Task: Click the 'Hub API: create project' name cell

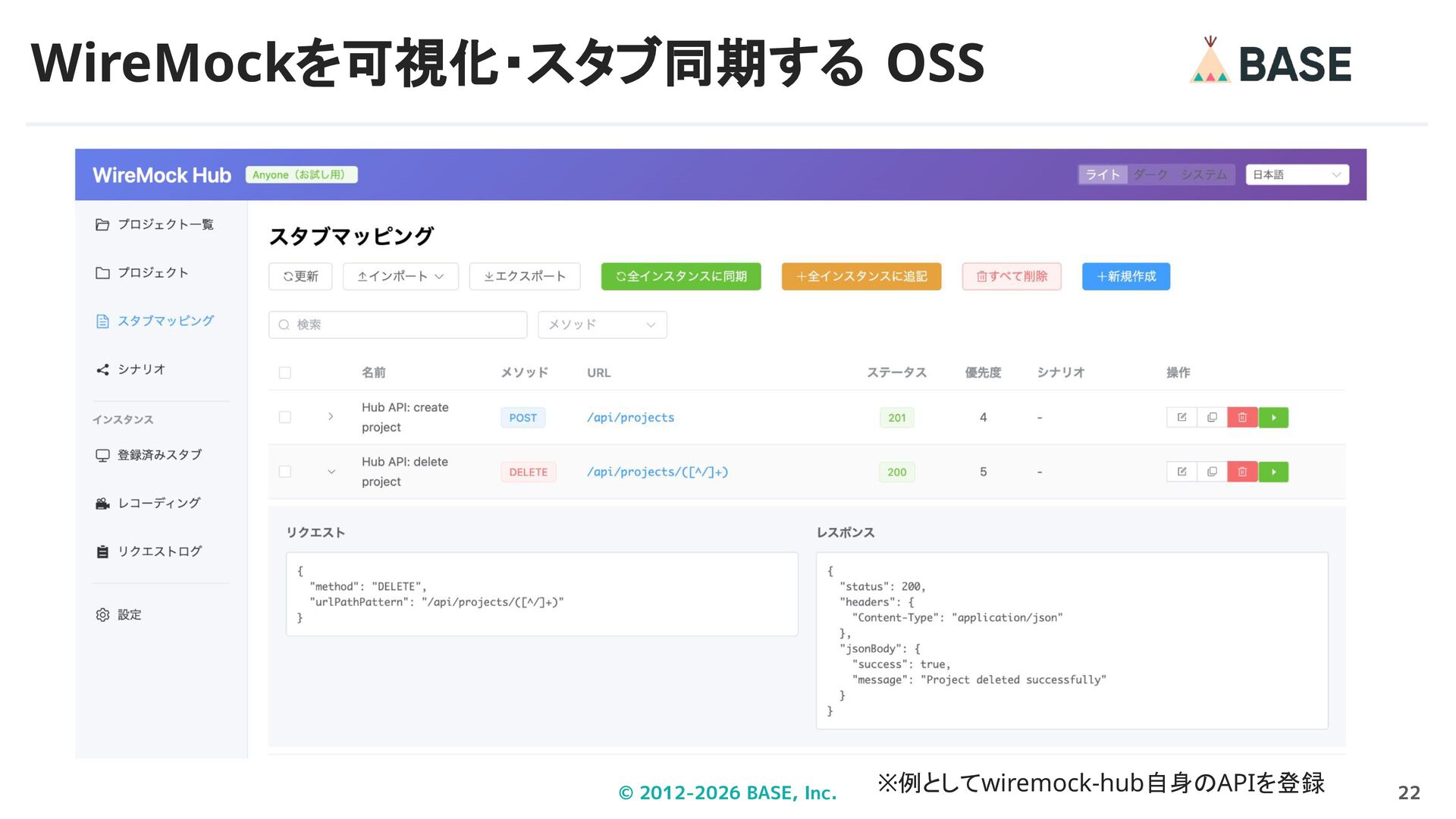Action: tap(406, 417)
